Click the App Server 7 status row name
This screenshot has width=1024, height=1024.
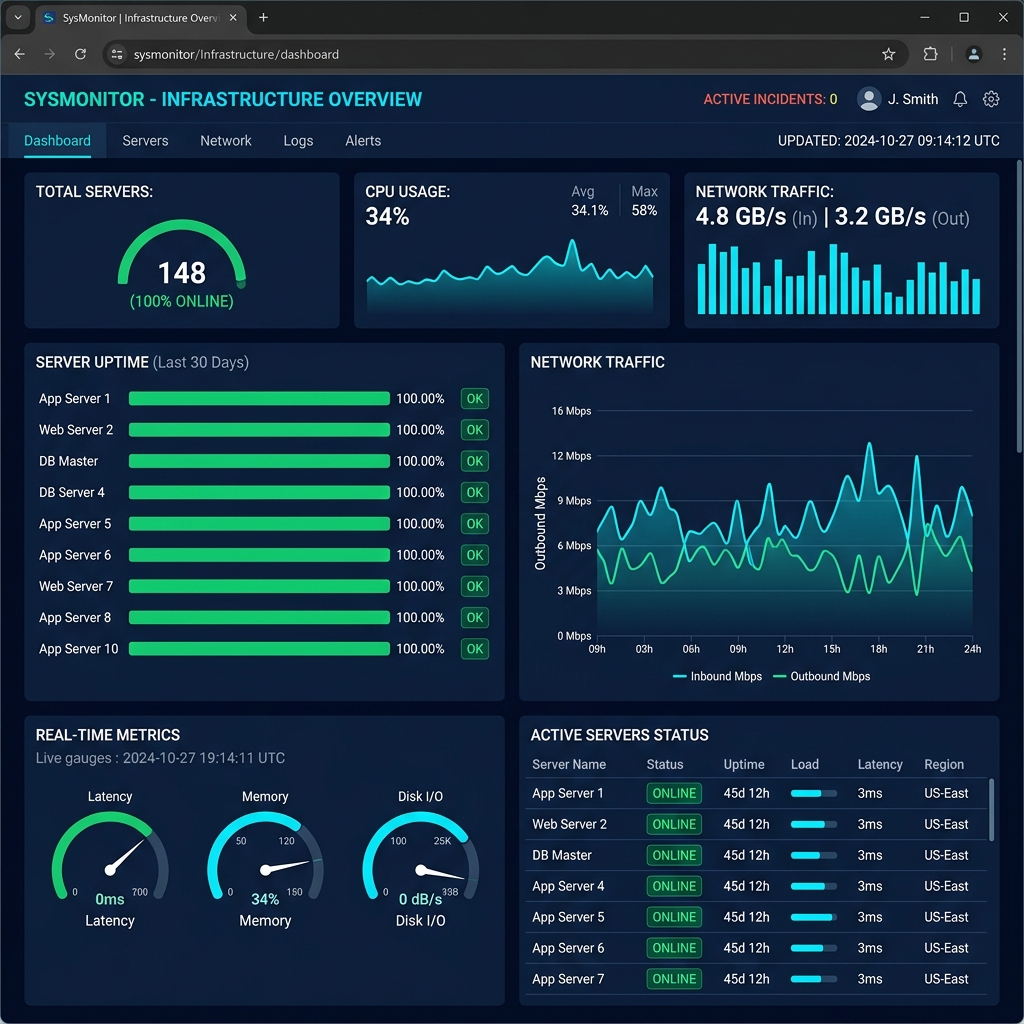tap(568, 979)
